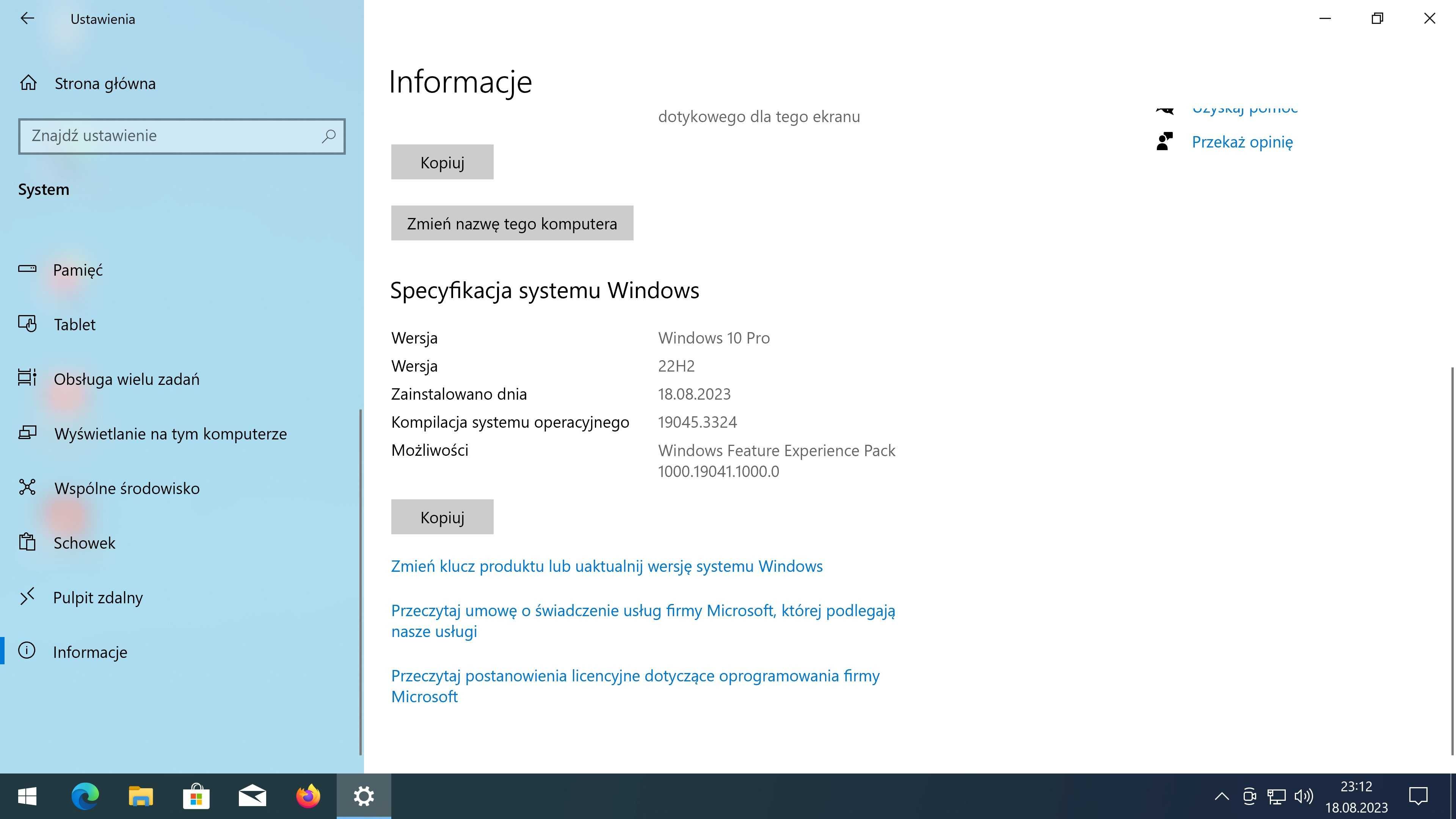1456x819 pixels.
Task: Open volume control tray icon
Action: pos(1304,796)
